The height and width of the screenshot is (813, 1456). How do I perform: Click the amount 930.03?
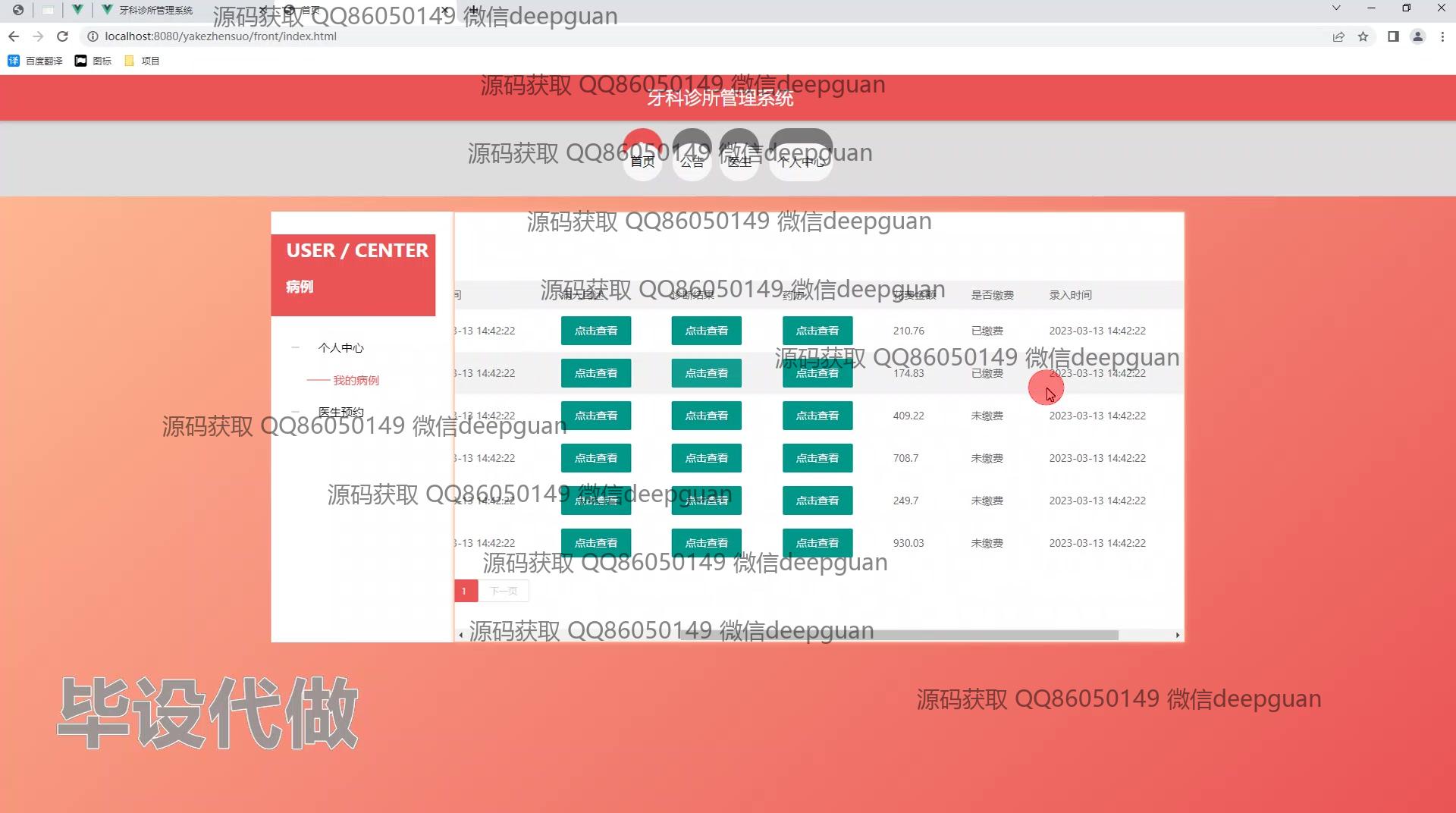tap(908, 543)
